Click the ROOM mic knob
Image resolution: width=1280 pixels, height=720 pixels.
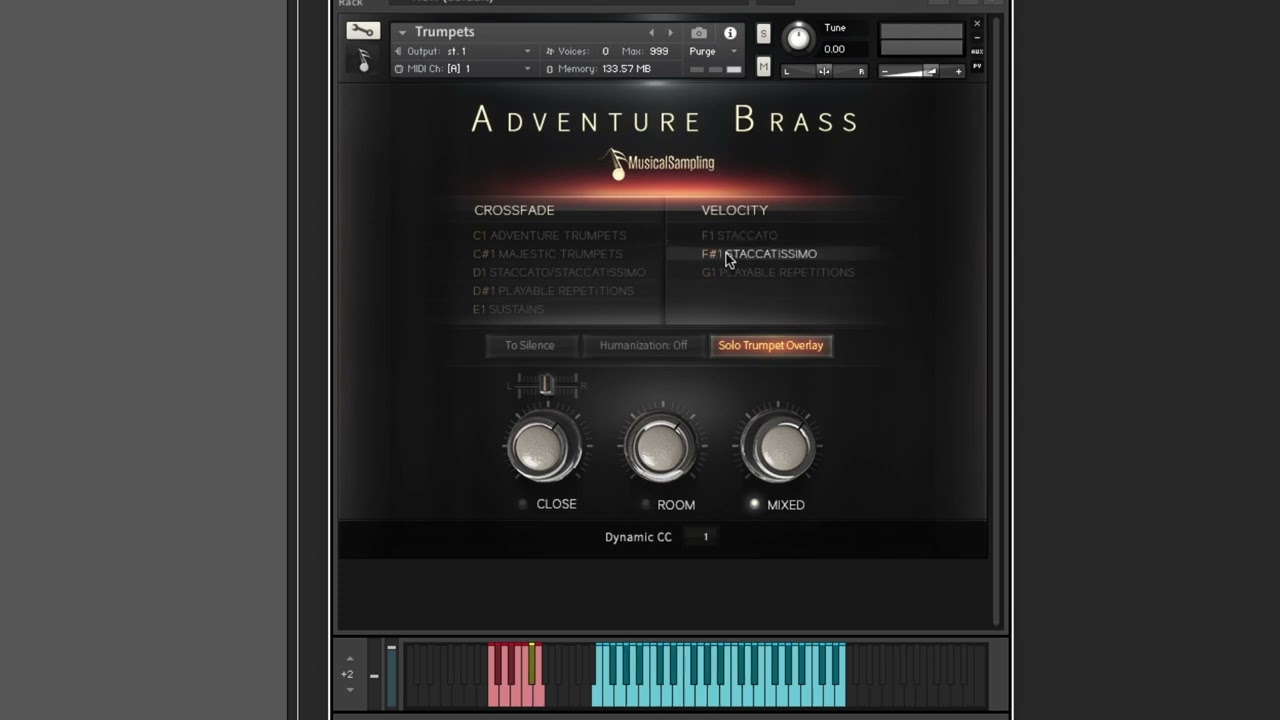click(x=661, y=446)
